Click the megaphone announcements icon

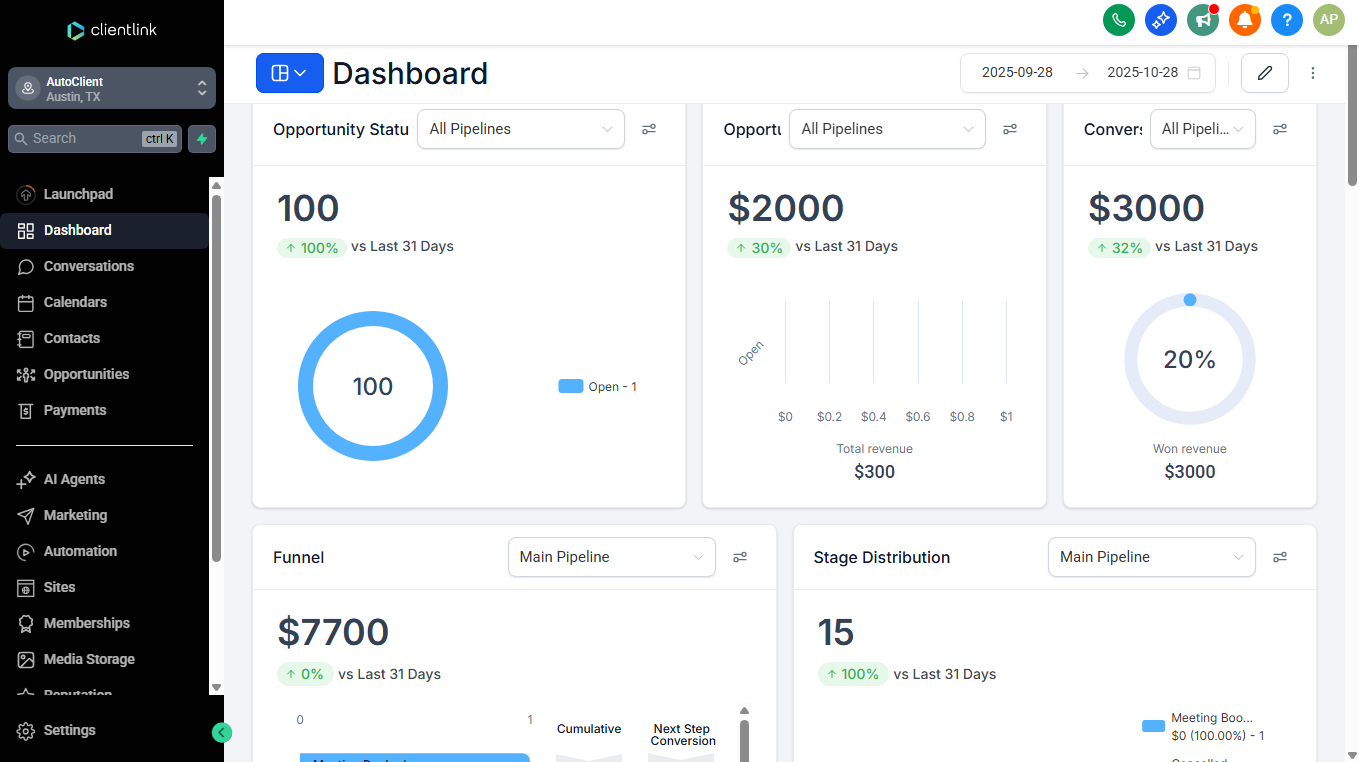(1202, 19)
